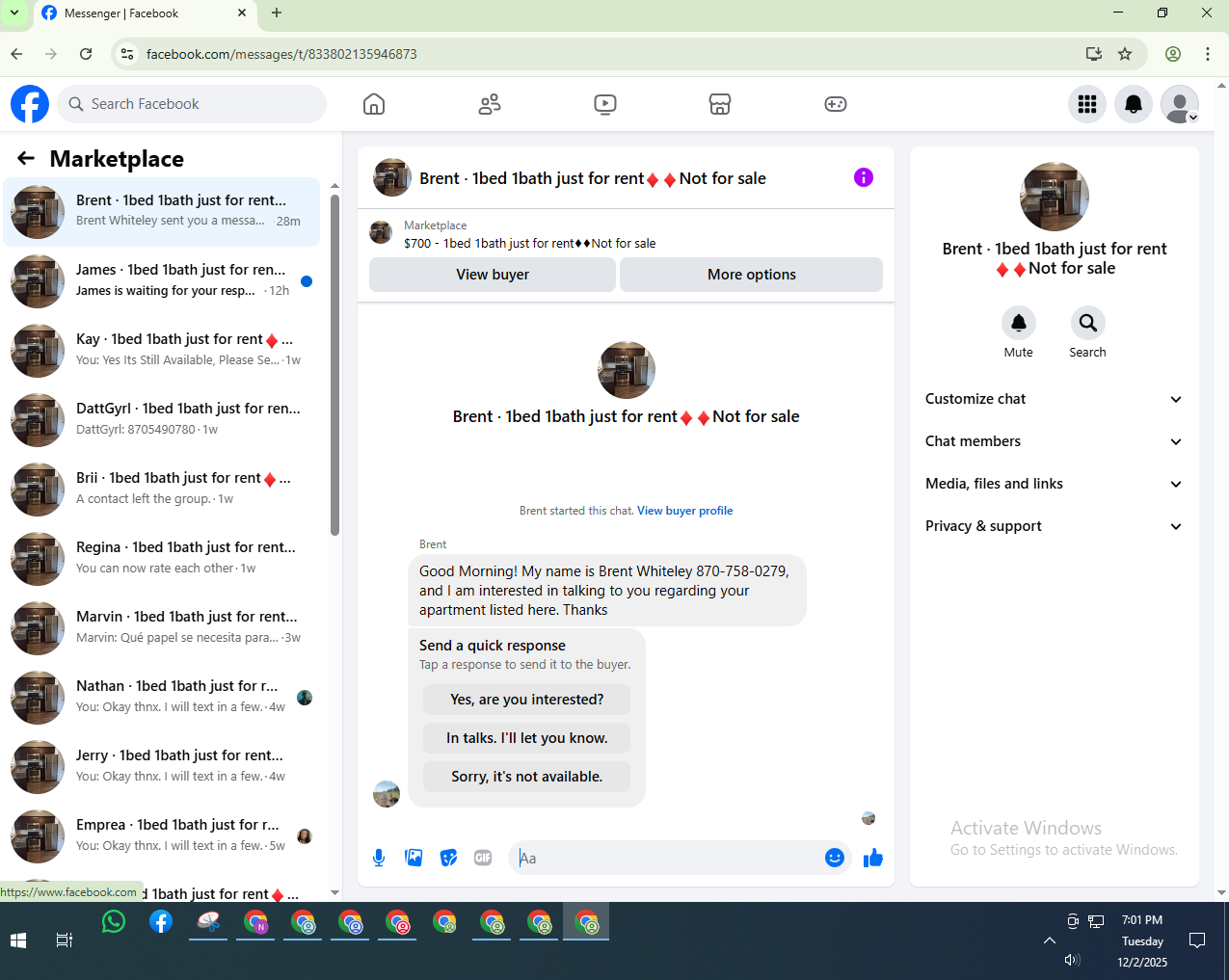The height and width of the screenshot is (980, 1229).
Task: Open the Chrome three-dot menu
Action: coord(1208,54)
